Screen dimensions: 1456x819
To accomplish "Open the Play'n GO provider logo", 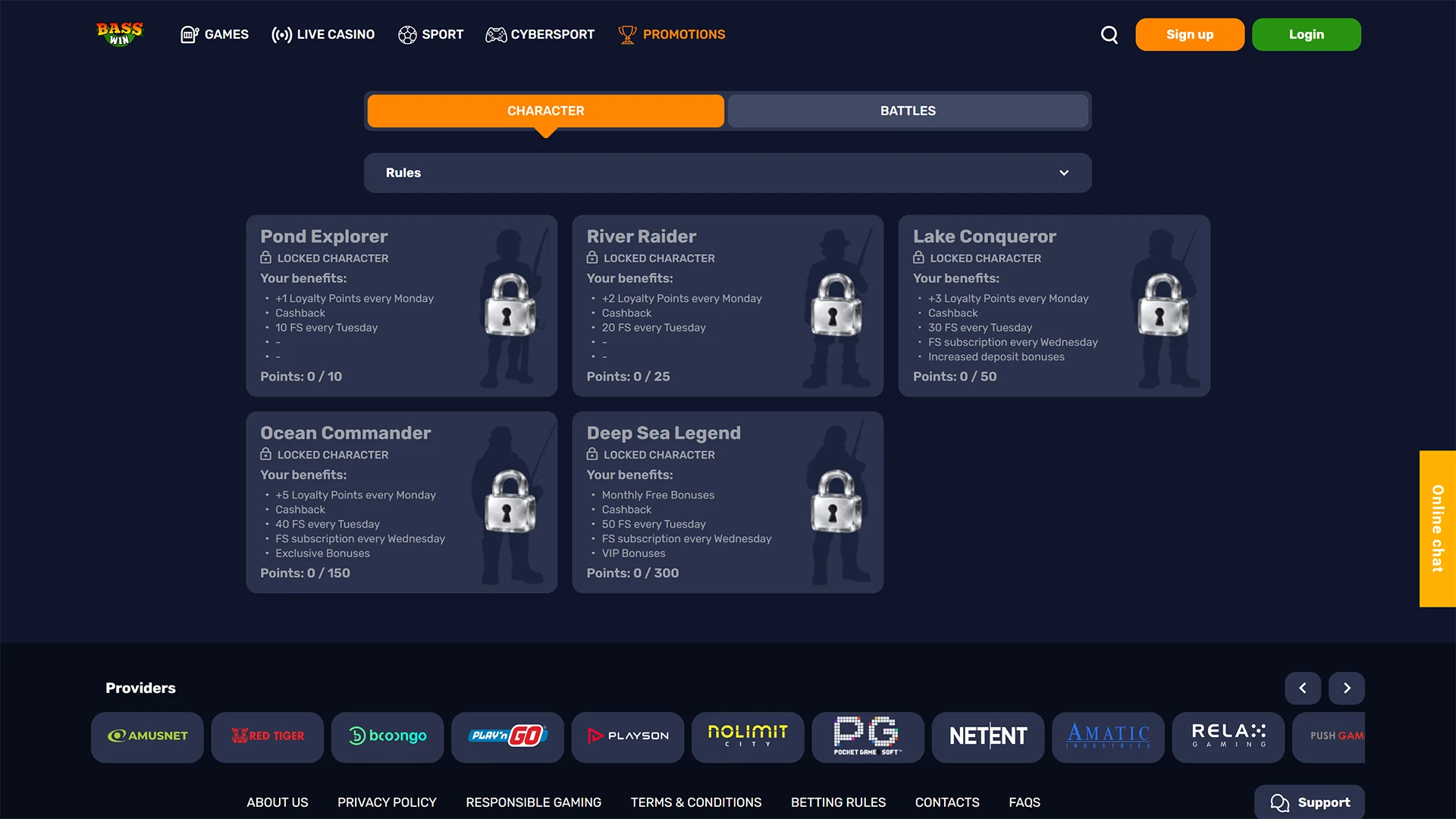I will click(507, 736).
